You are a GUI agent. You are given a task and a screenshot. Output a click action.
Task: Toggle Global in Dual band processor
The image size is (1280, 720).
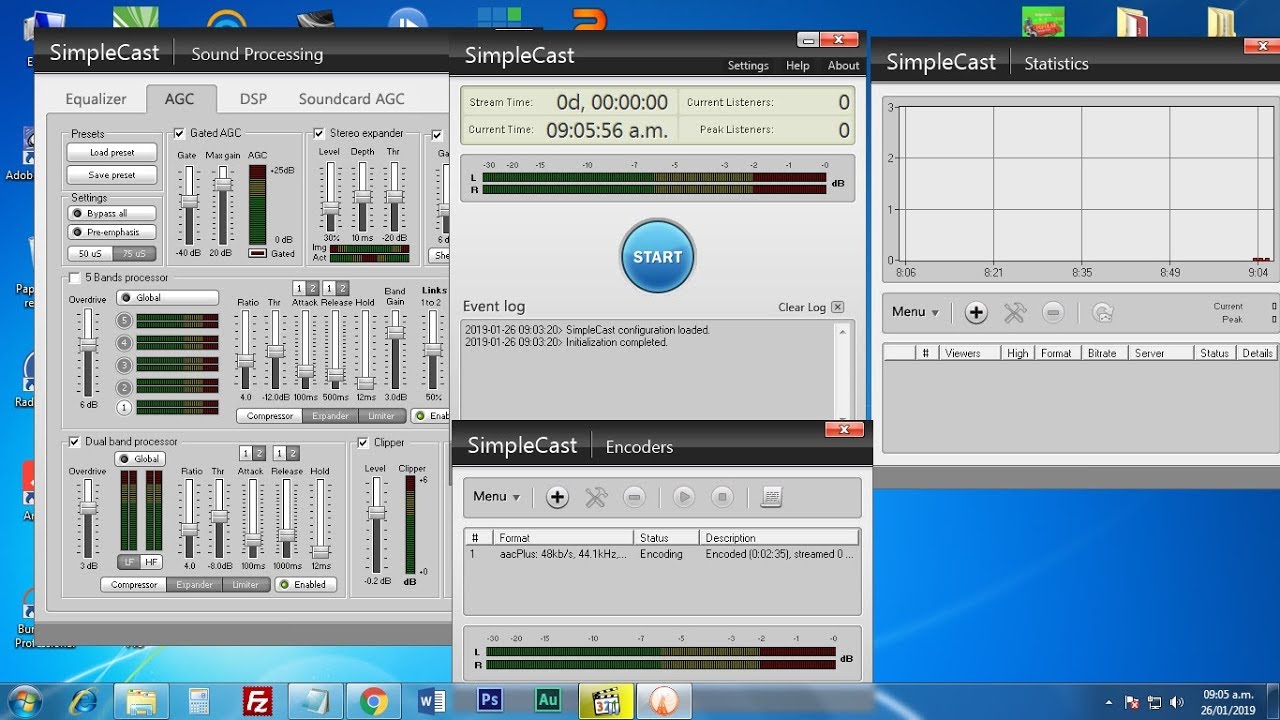(x=141, y=459)
